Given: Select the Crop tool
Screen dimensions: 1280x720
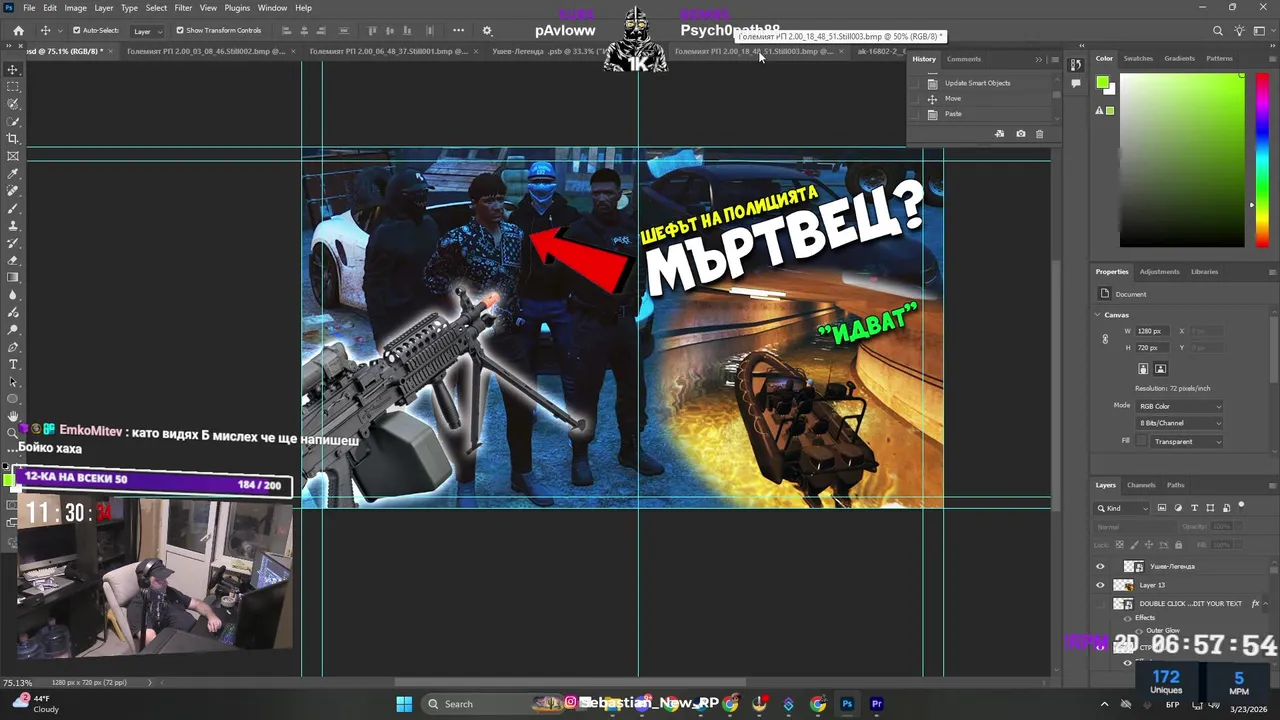Looking at the screenshot, I should coord(13,139).
